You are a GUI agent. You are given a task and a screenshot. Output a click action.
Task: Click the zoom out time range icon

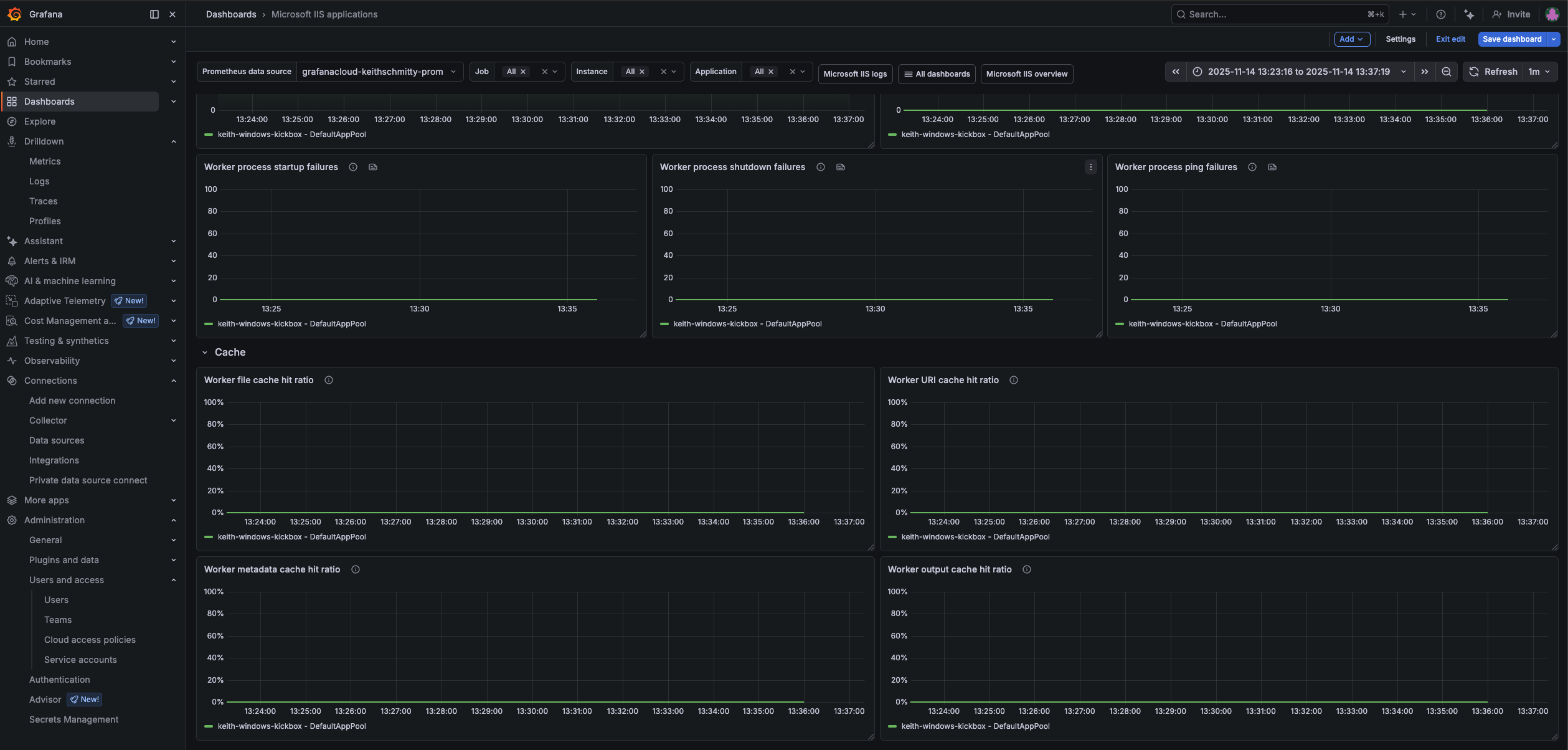coord(1446,72)
